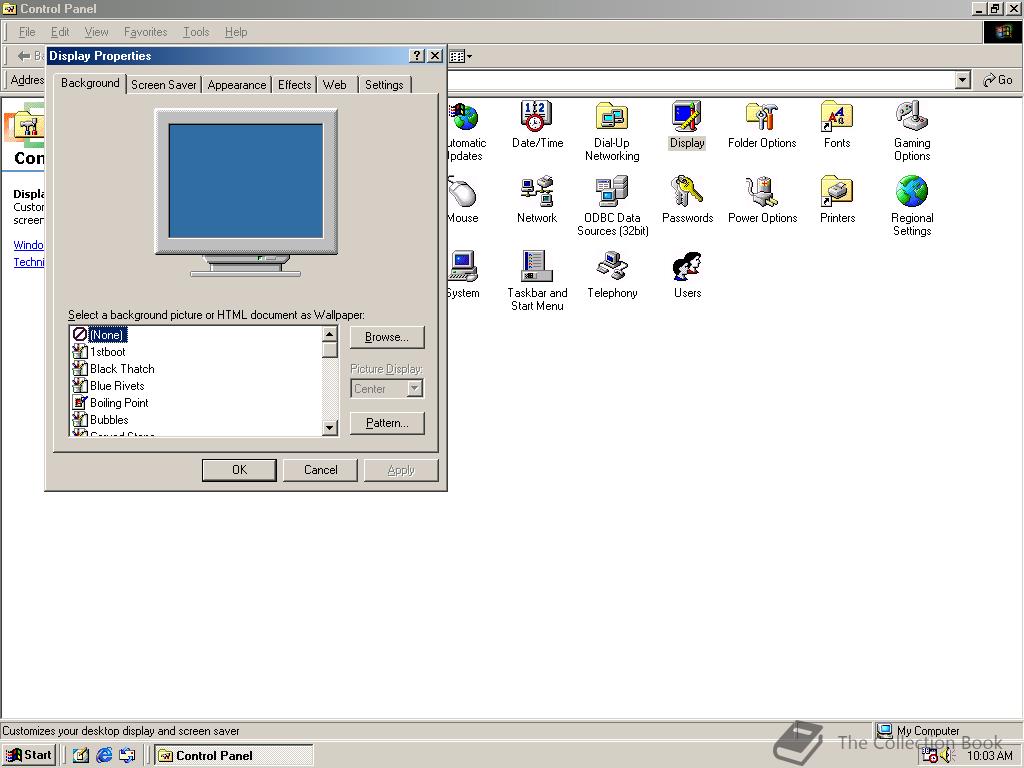Select the Background tab
Screen dimensions: 1024x768
(x=90, y=83)
